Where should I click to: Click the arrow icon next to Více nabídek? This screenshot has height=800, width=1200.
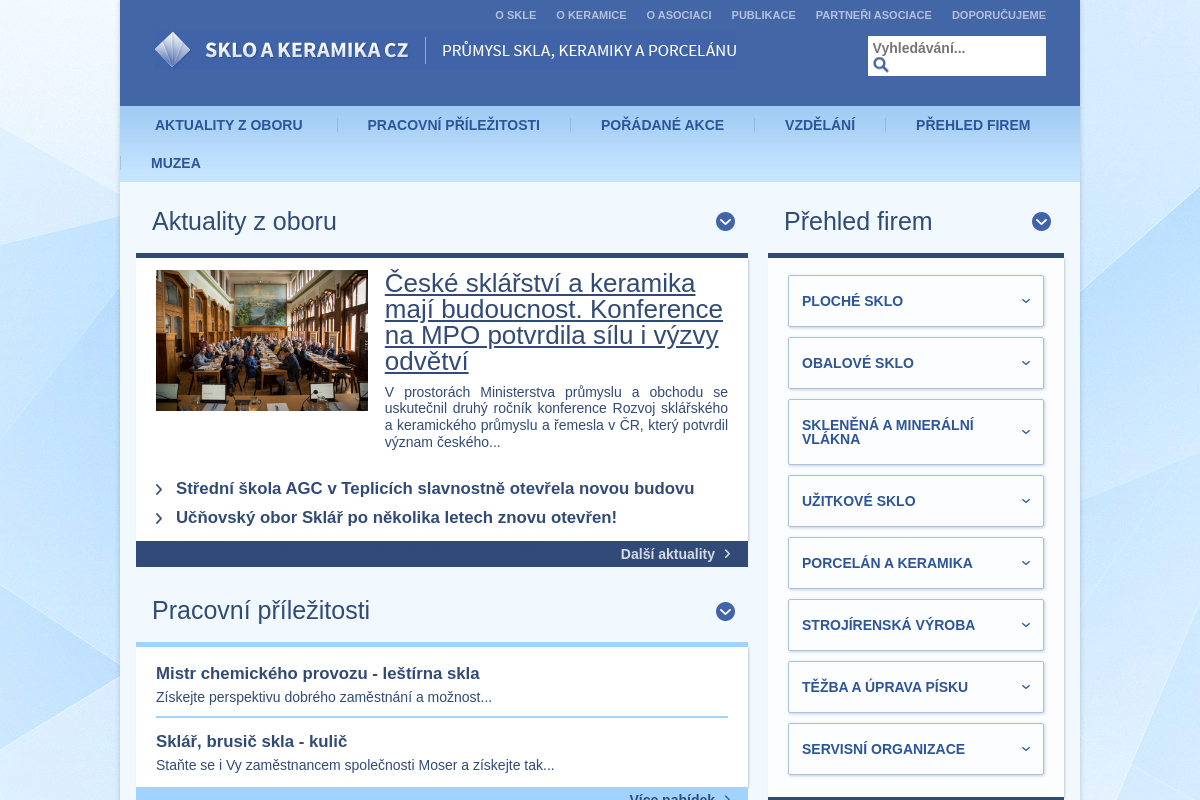[727, 797]
